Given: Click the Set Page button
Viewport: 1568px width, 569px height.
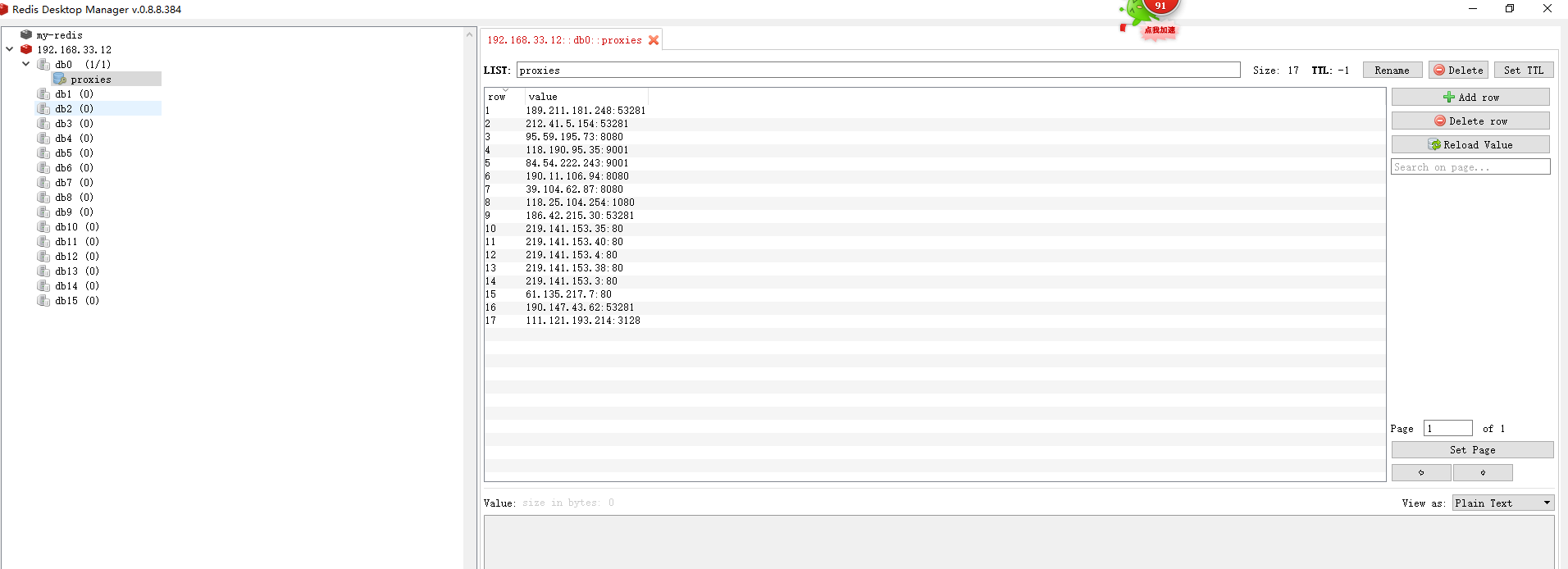Looking at the screenshot, I should (1472, 449).
